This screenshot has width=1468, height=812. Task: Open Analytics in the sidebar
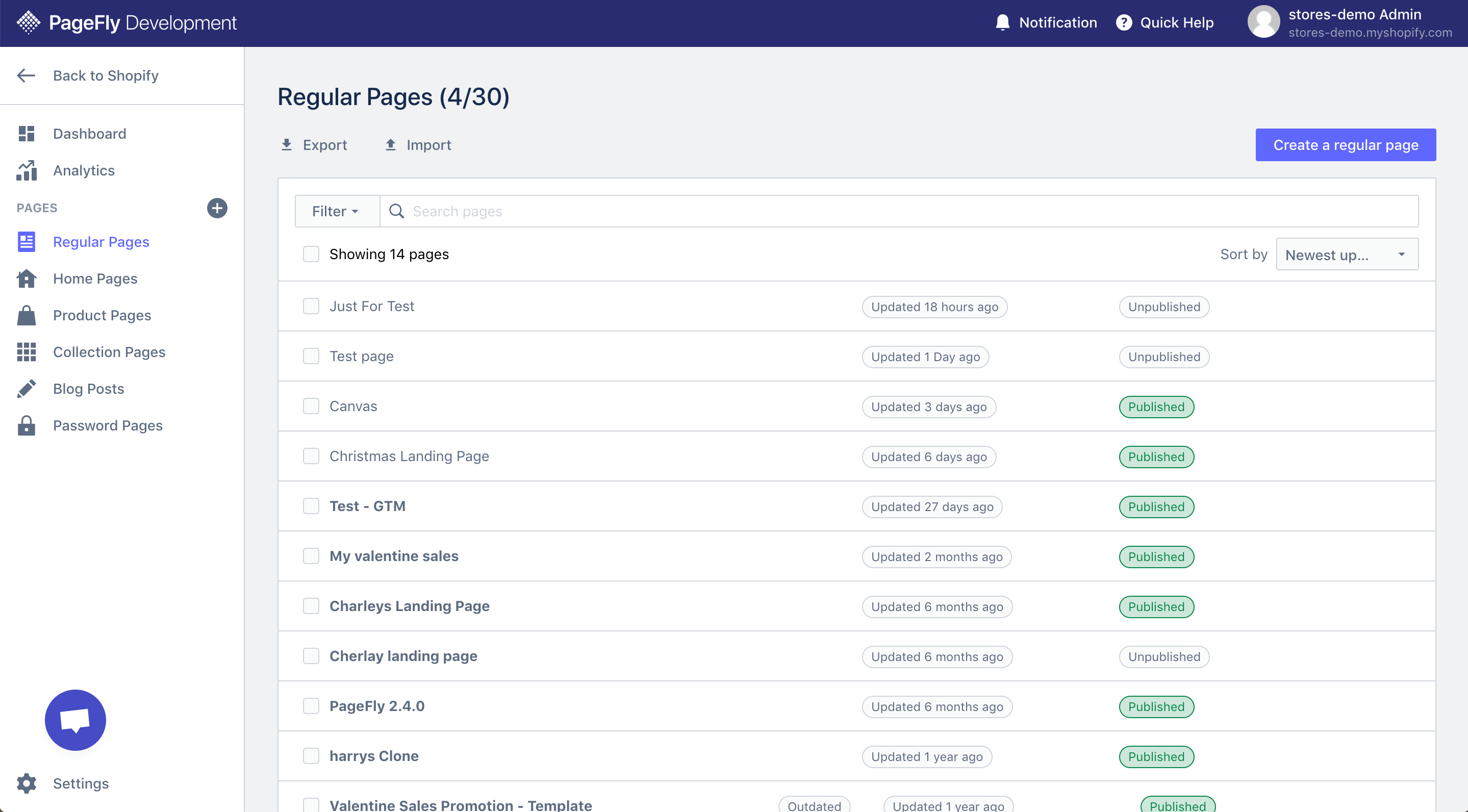(x=84, y=170)
